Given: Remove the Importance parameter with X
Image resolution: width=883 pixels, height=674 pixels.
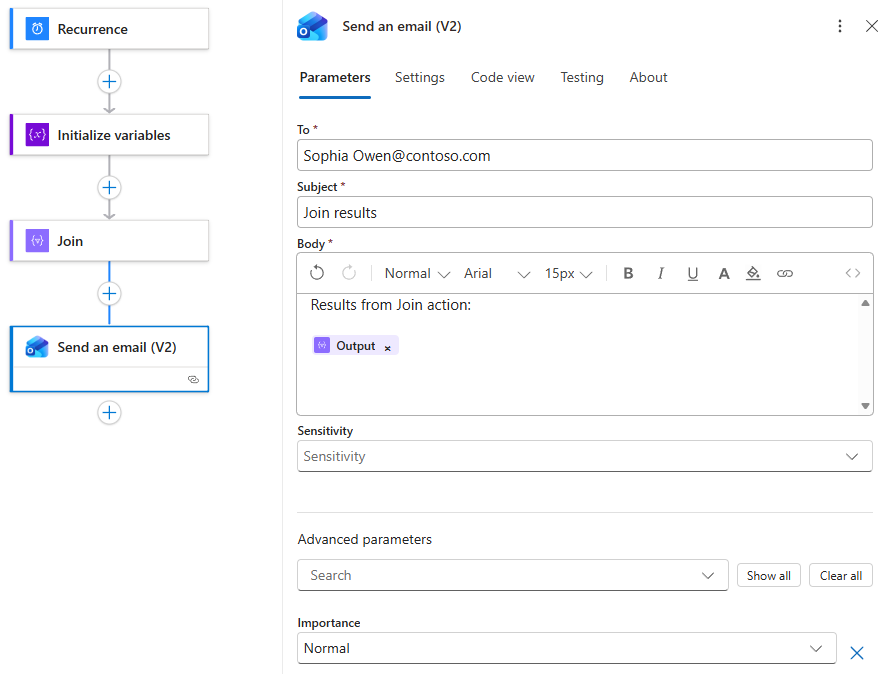Looking at the screenshot, I should coord(857,653).
